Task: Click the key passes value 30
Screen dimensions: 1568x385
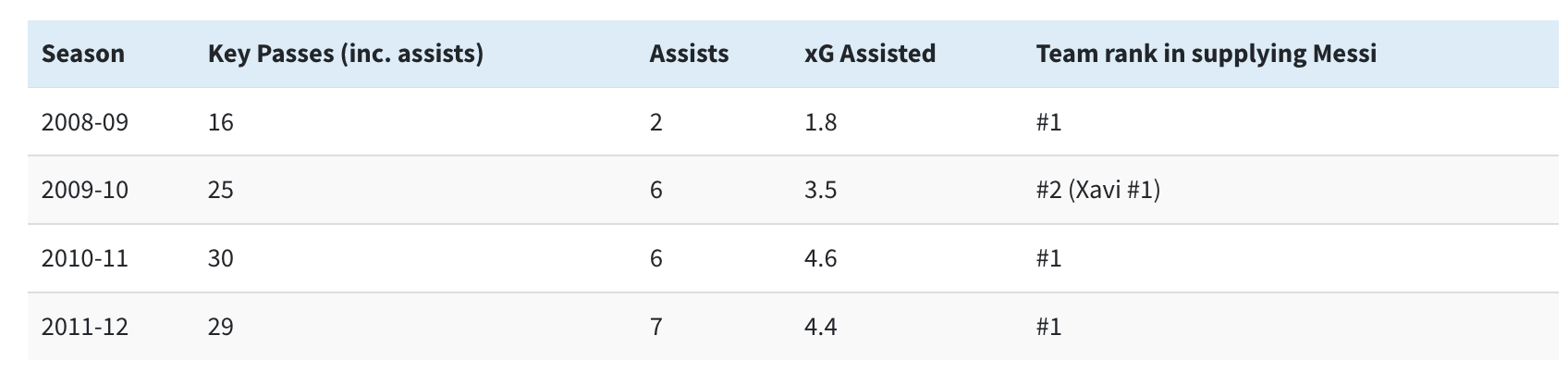Action: point(221,258)
